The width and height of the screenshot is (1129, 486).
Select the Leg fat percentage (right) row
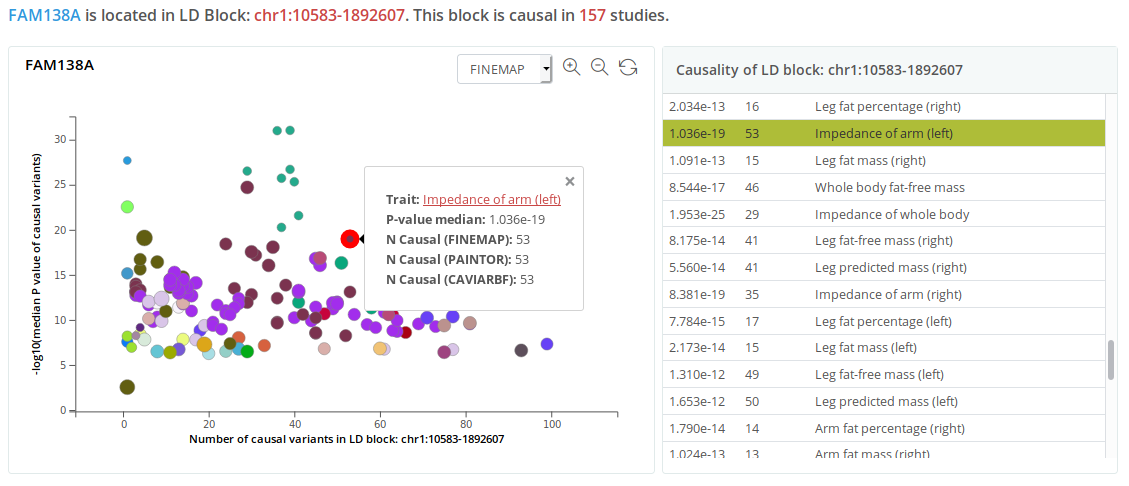click(883, 107)
